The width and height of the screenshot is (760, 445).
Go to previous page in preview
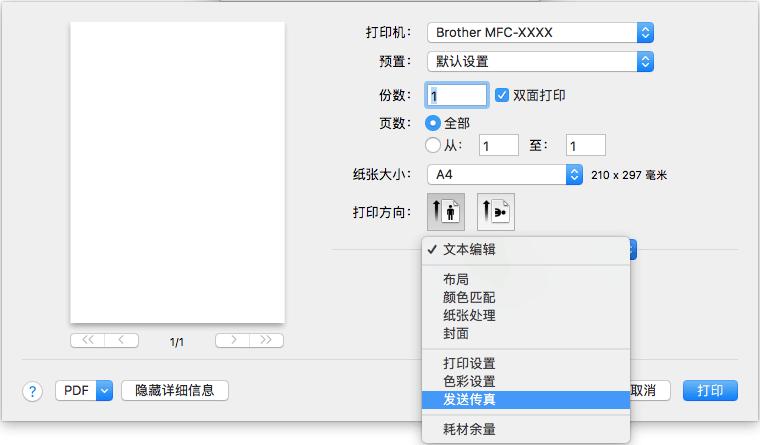pyautogui.click(x=122, y=340)
